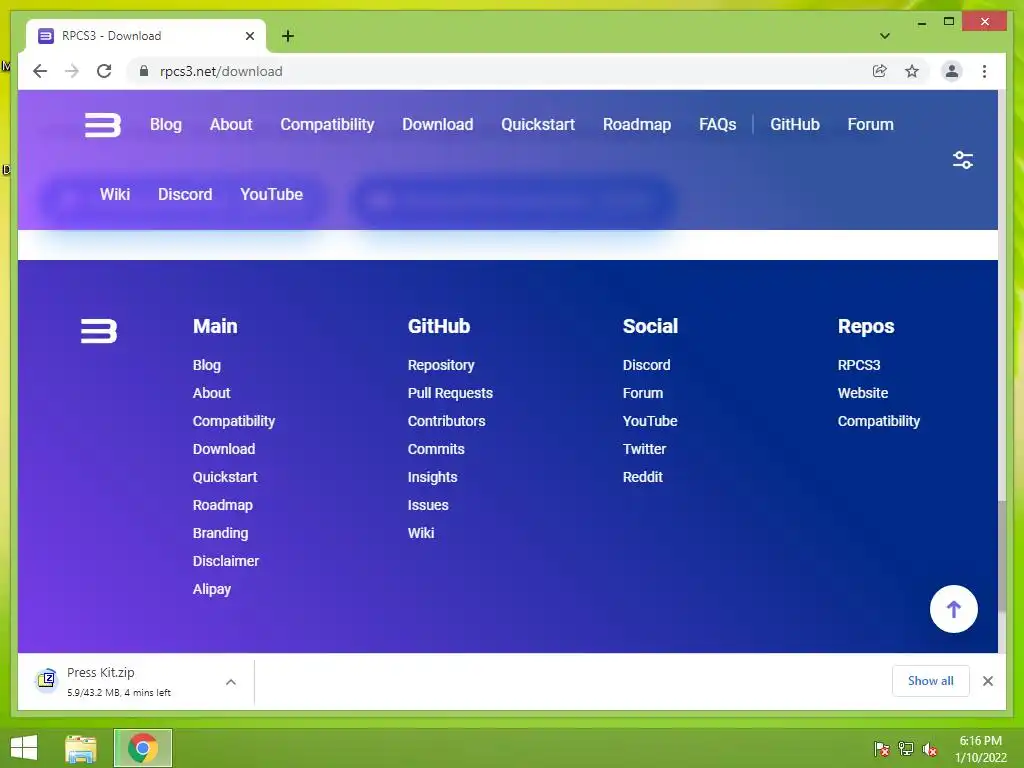Click the Contributors footer link

[446, 421]
